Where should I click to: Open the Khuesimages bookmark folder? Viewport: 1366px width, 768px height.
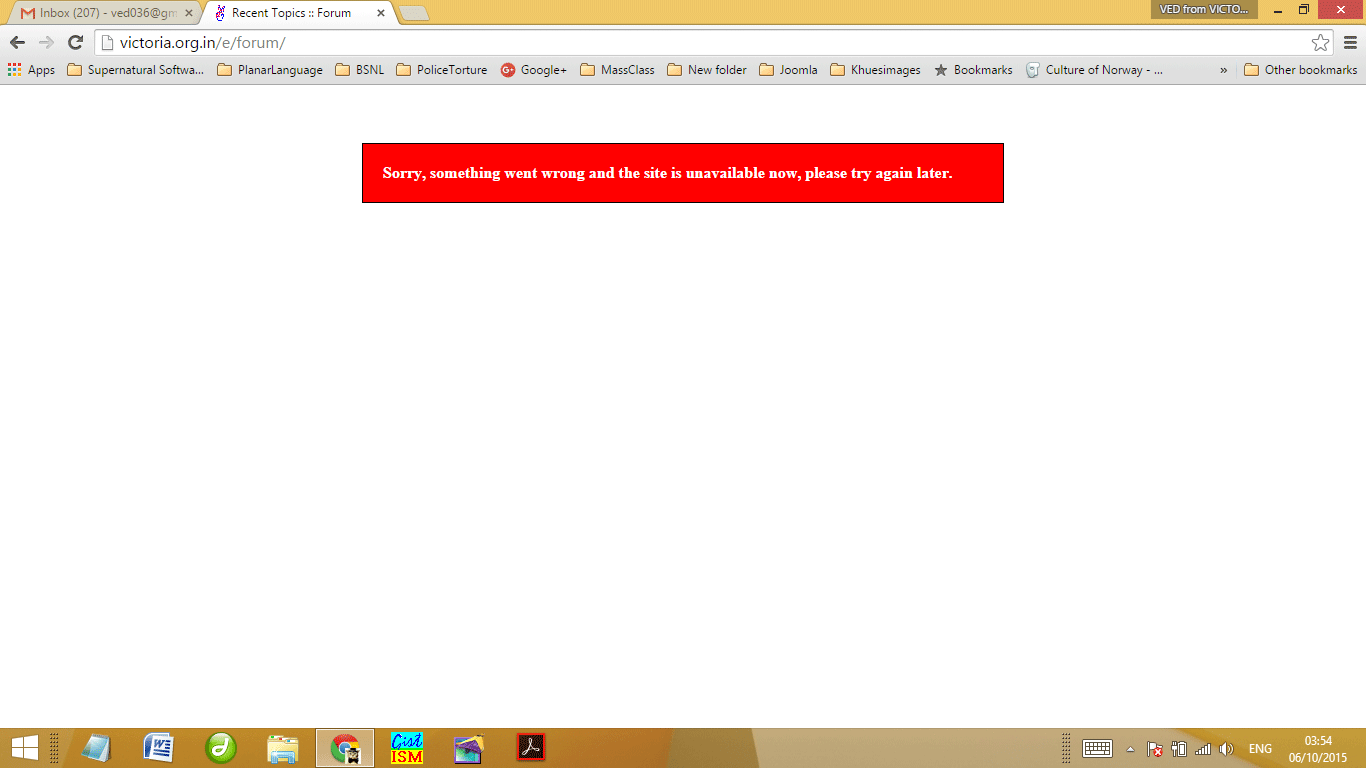pos(875,70)
